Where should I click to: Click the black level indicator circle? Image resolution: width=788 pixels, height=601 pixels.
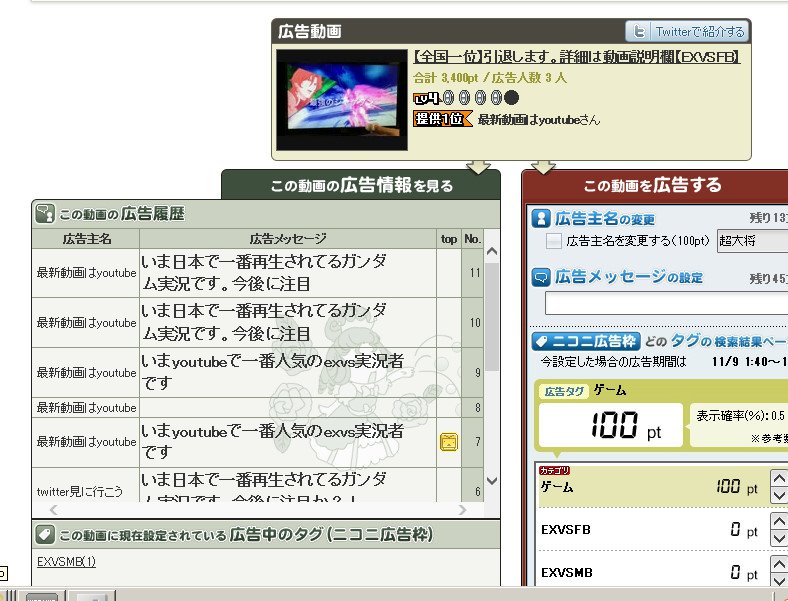511,97
